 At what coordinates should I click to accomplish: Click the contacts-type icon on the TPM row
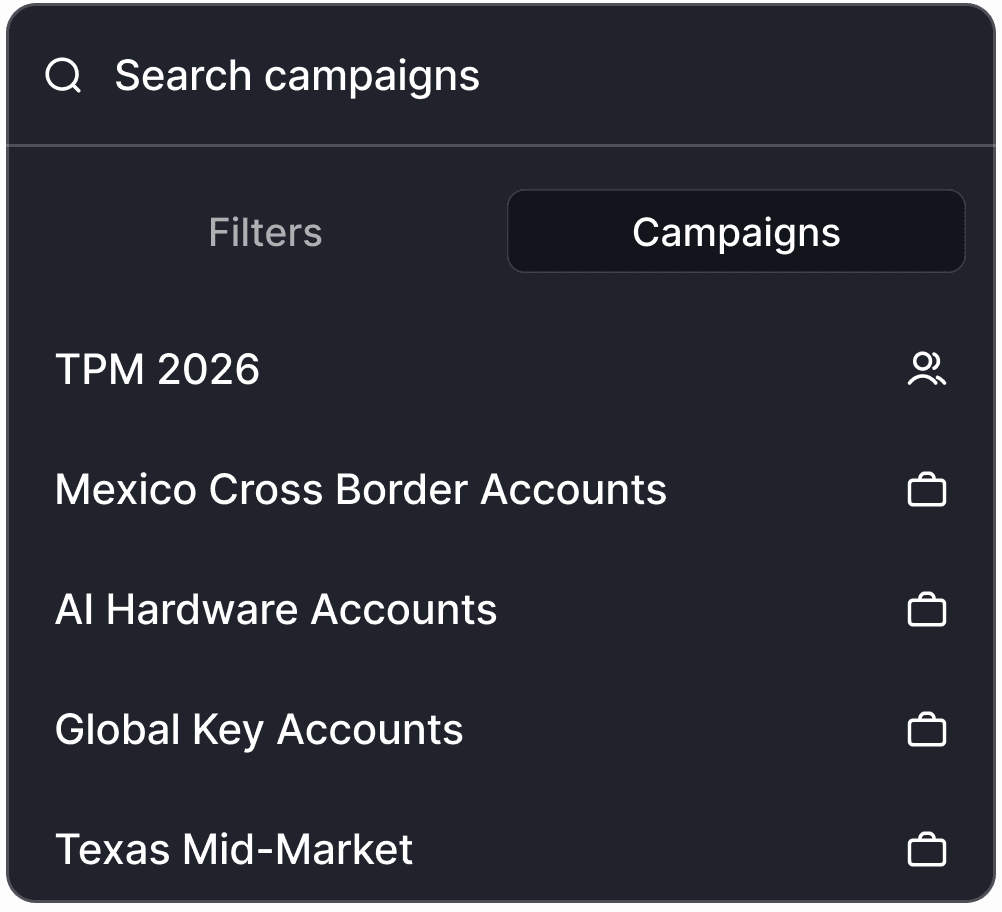coord(927,369)
